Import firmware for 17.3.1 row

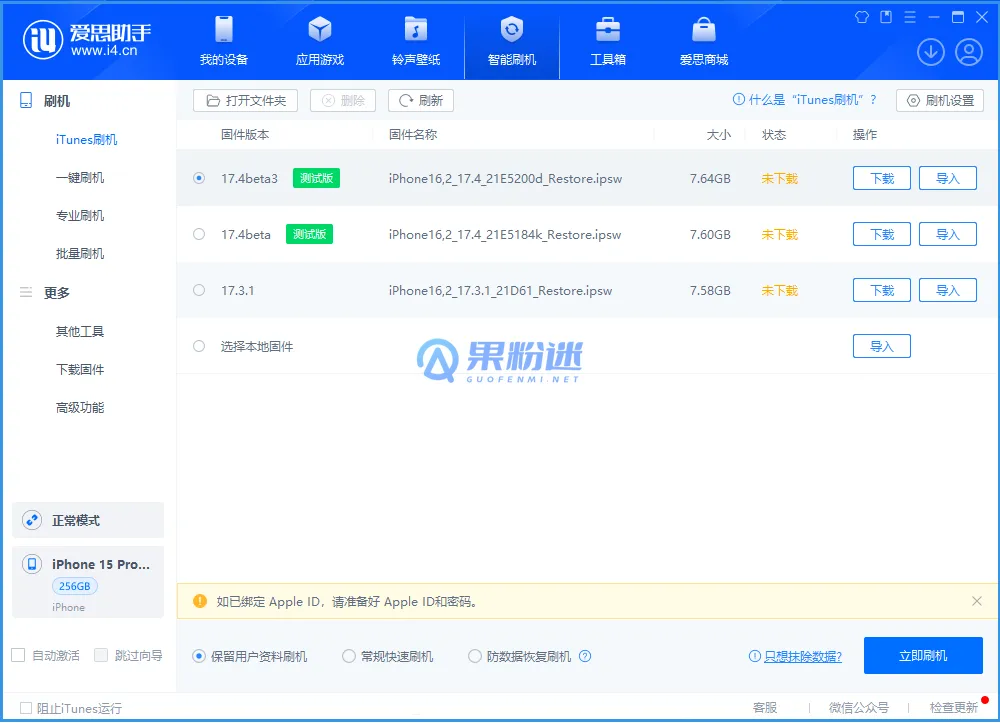pos(948,290)
